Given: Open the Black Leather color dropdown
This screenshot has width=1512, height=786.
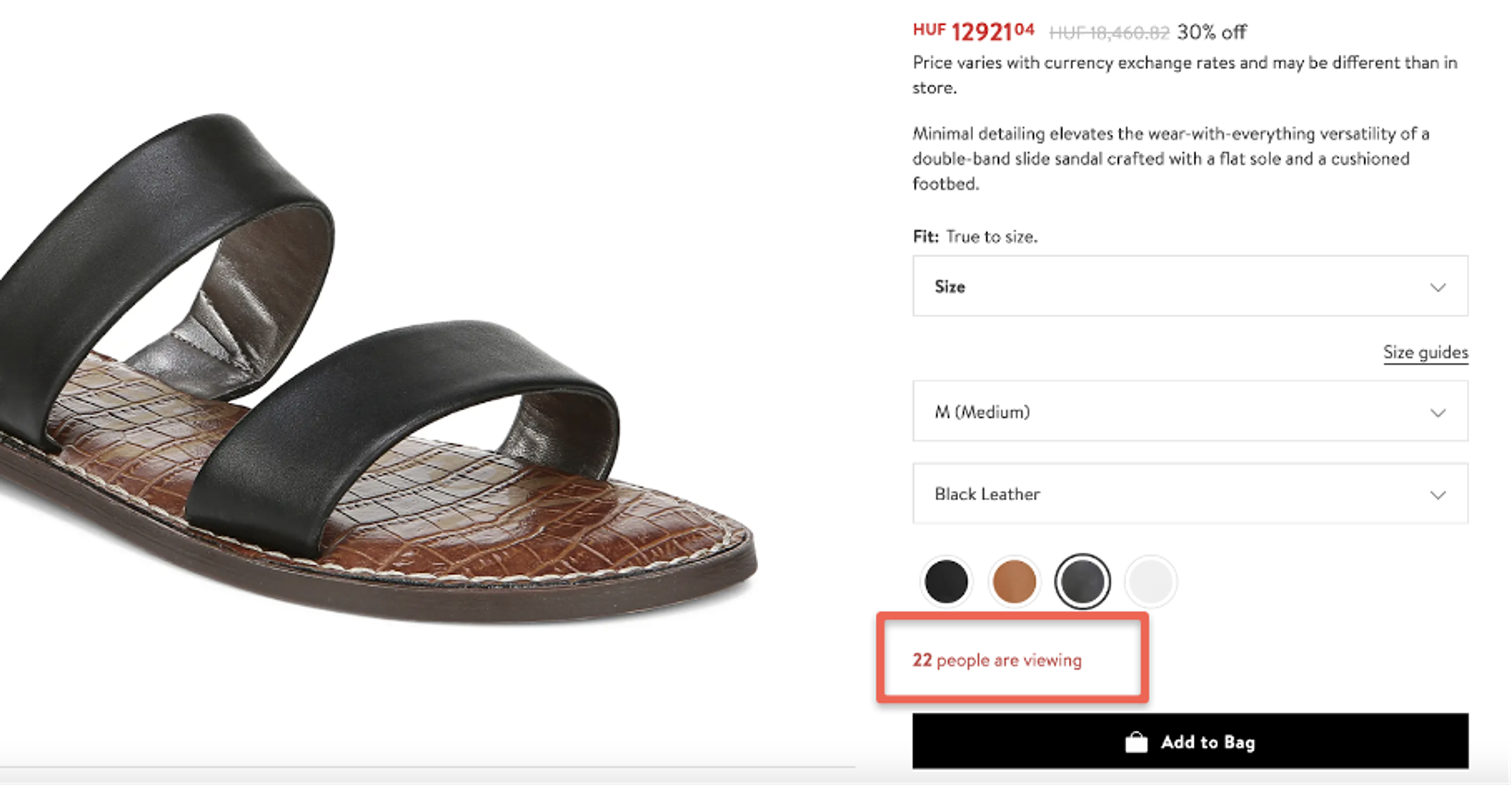Looking at the screenshot, I should coord(1189,494).
